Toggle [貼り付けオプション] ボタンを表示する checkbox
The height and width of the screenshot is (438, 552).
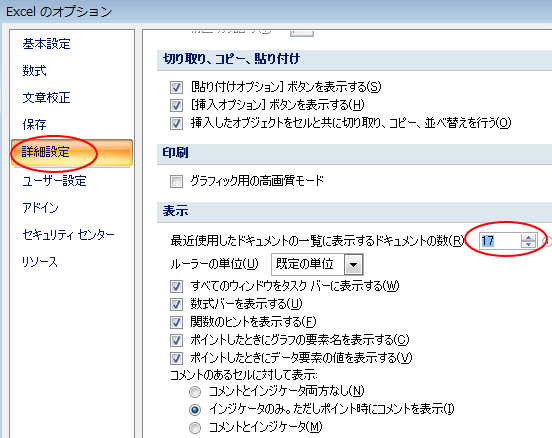click(176, 87)
